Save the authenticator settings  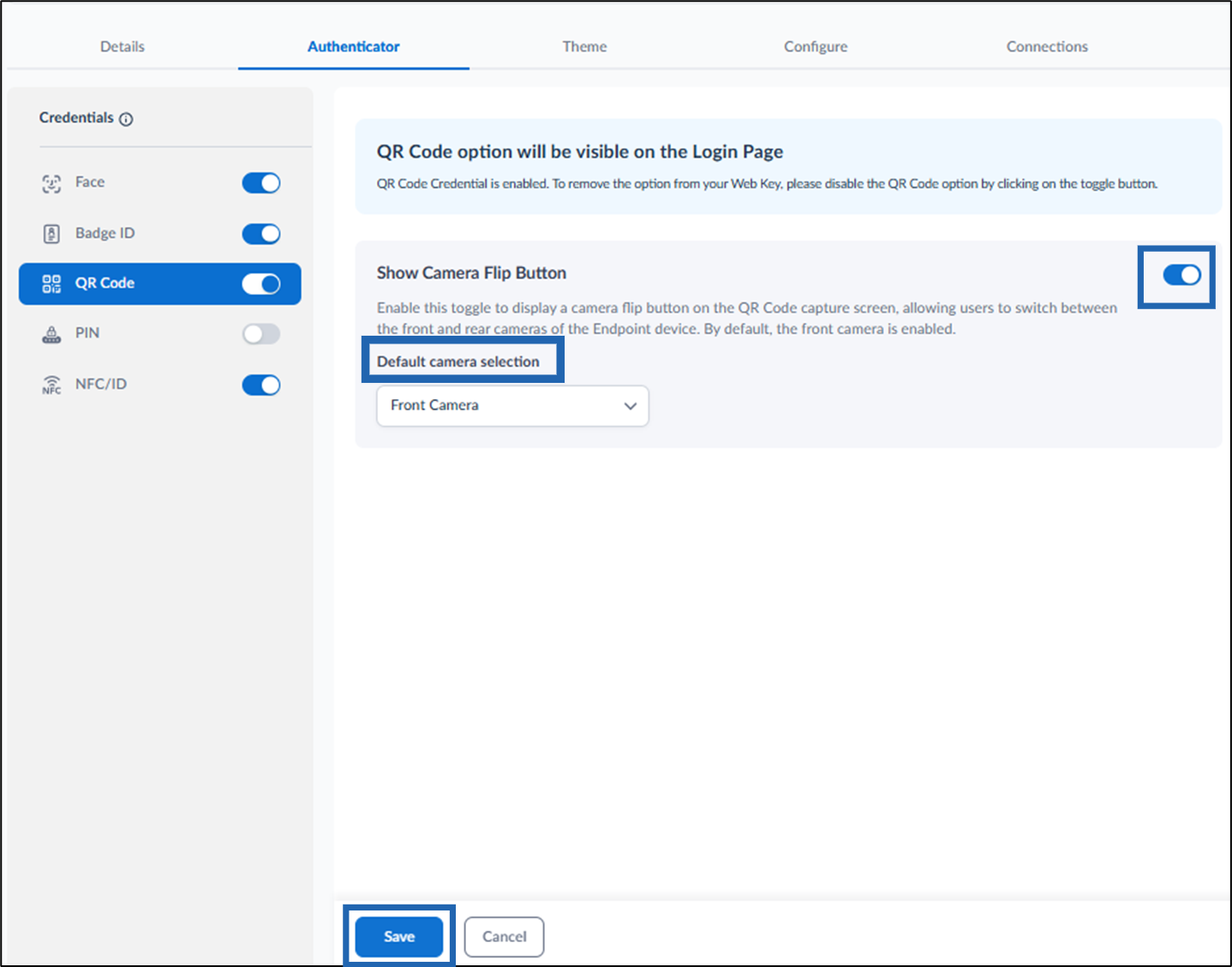point(399,936)
